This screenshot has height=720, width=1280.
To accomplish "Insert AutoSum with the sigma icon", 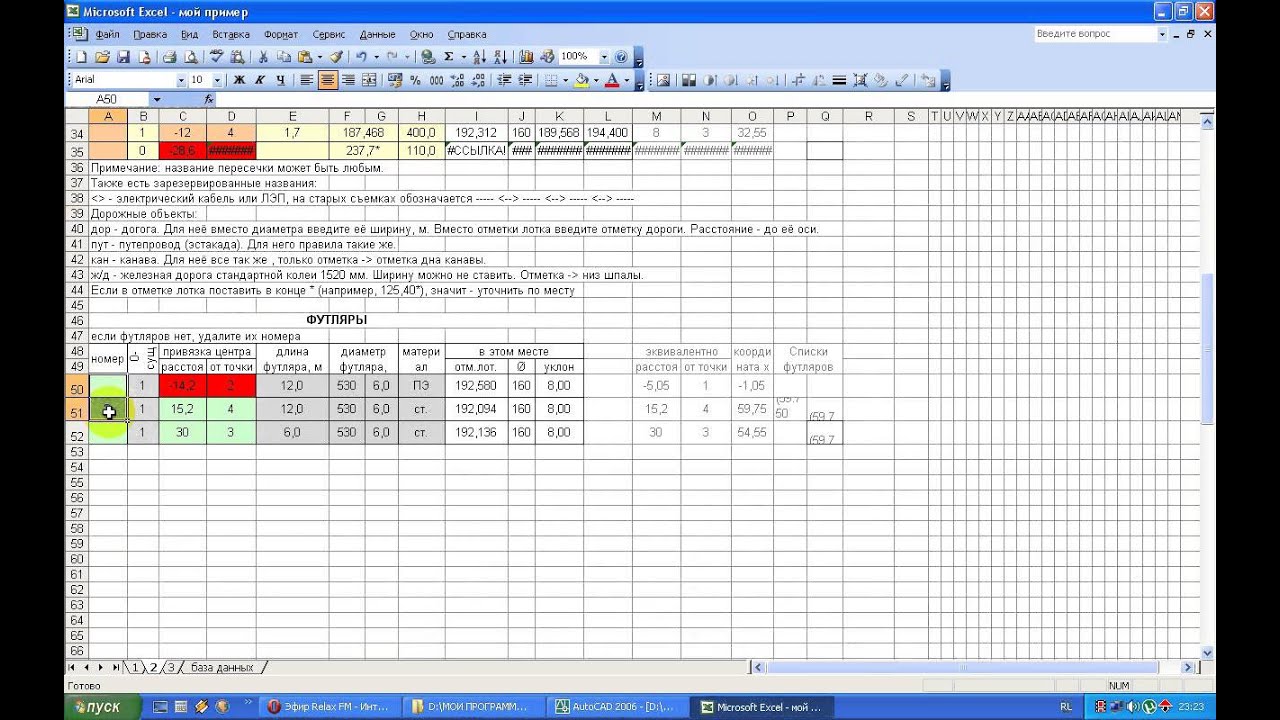I will [449, 57].
